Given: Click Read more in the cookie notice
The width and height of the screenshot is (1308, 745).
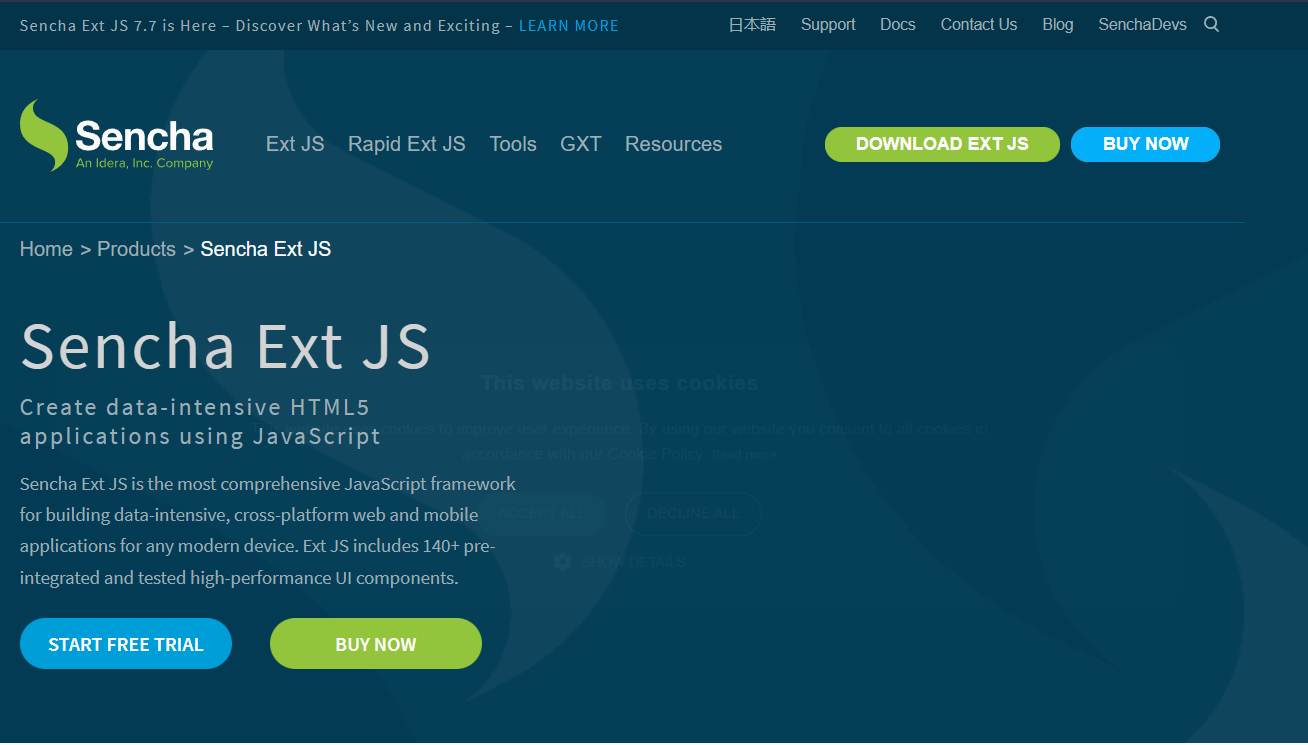Looking at the screenshot, I should (744, 454).
